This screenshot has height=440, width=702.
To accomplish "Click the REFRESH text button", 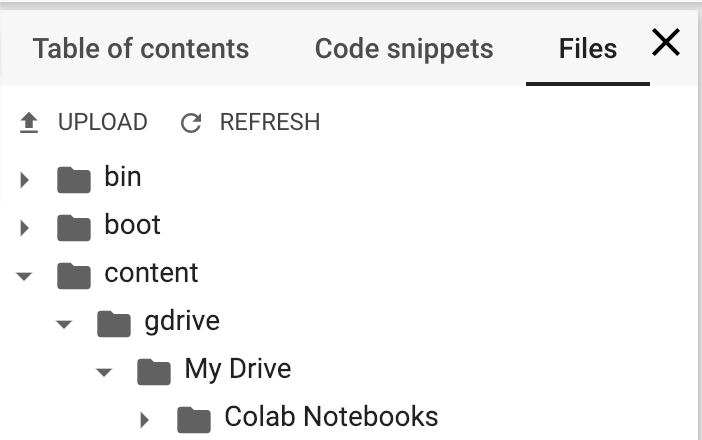I will click(270, 122).
